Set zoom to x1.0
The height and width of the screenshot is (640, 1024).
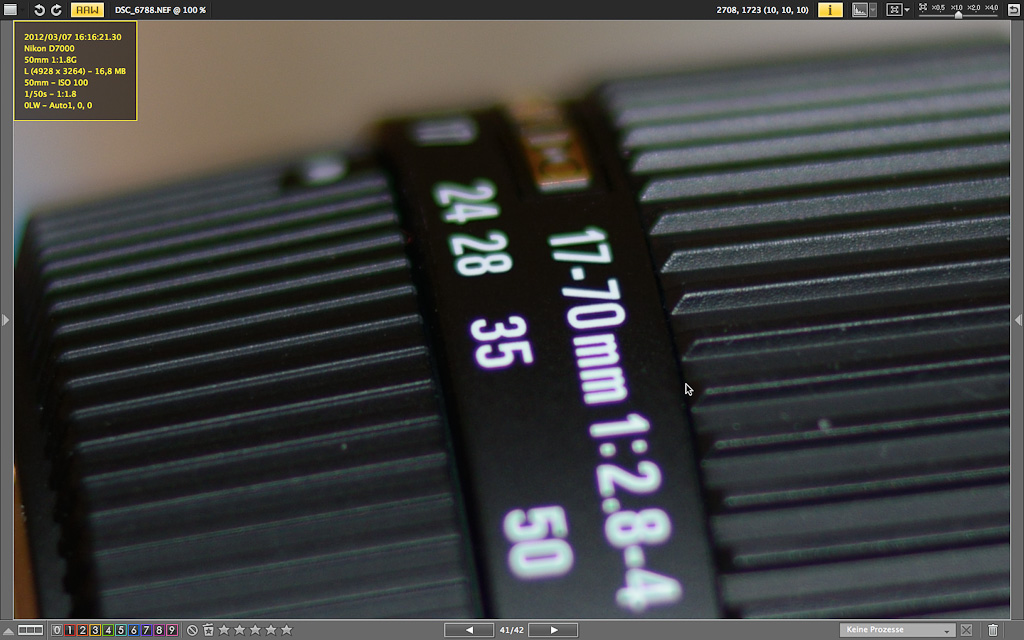(x=956, y=8)
